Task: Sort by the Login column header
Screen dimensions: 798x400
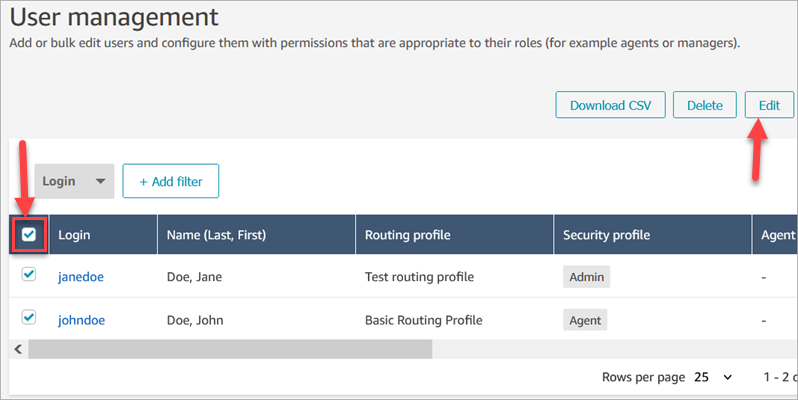Action: coord(75,235)
